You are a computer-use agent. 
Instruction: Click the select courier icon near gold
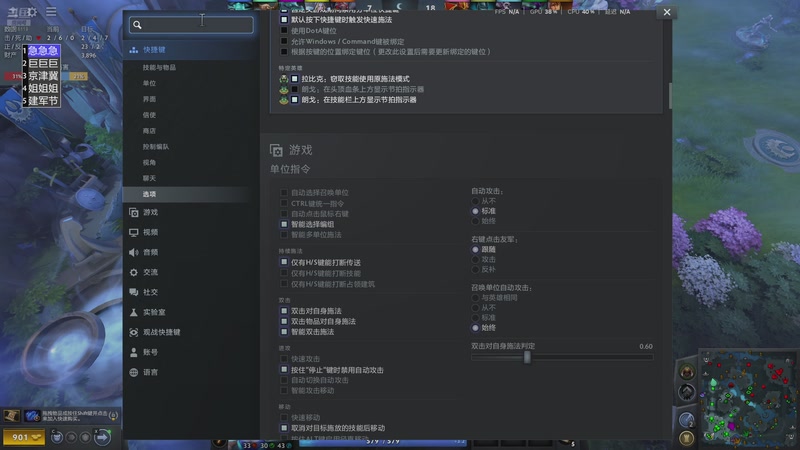point(57,437)
